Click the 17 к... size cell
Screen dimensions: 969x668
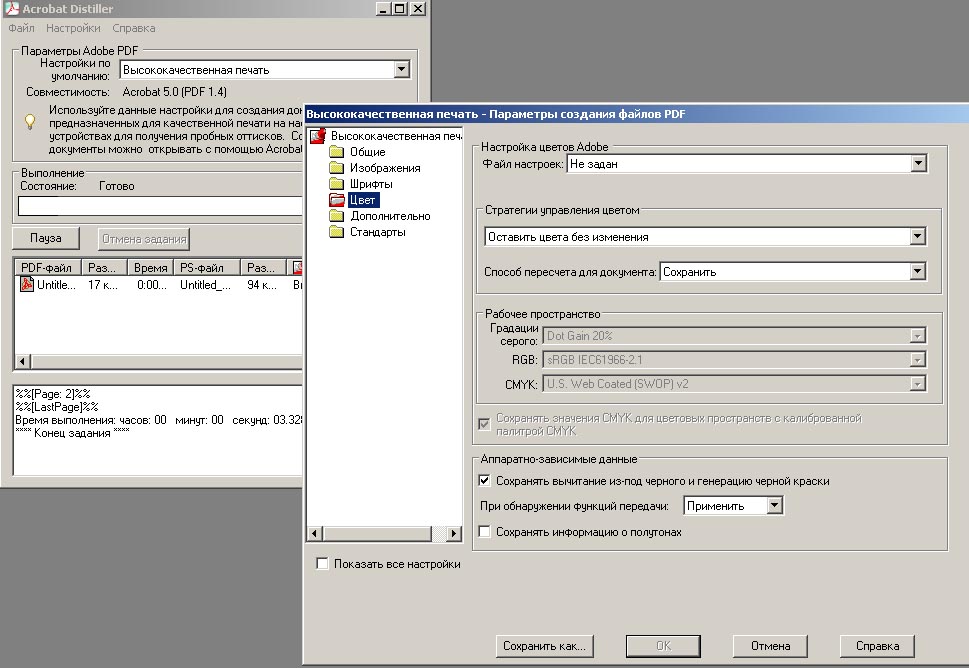pos(103,285)
